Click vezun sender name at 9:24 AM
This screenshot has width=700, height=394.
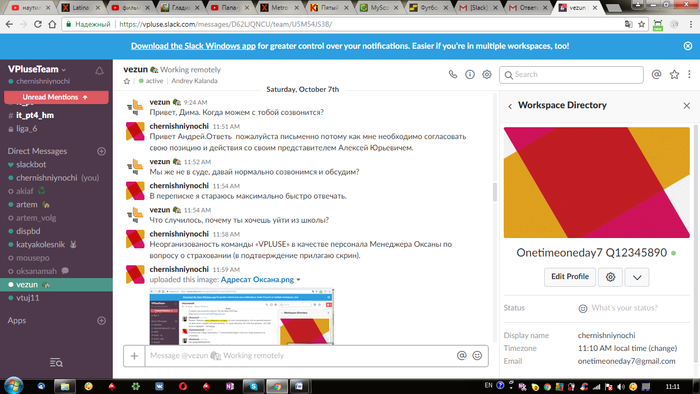click(x=159, y=102)
